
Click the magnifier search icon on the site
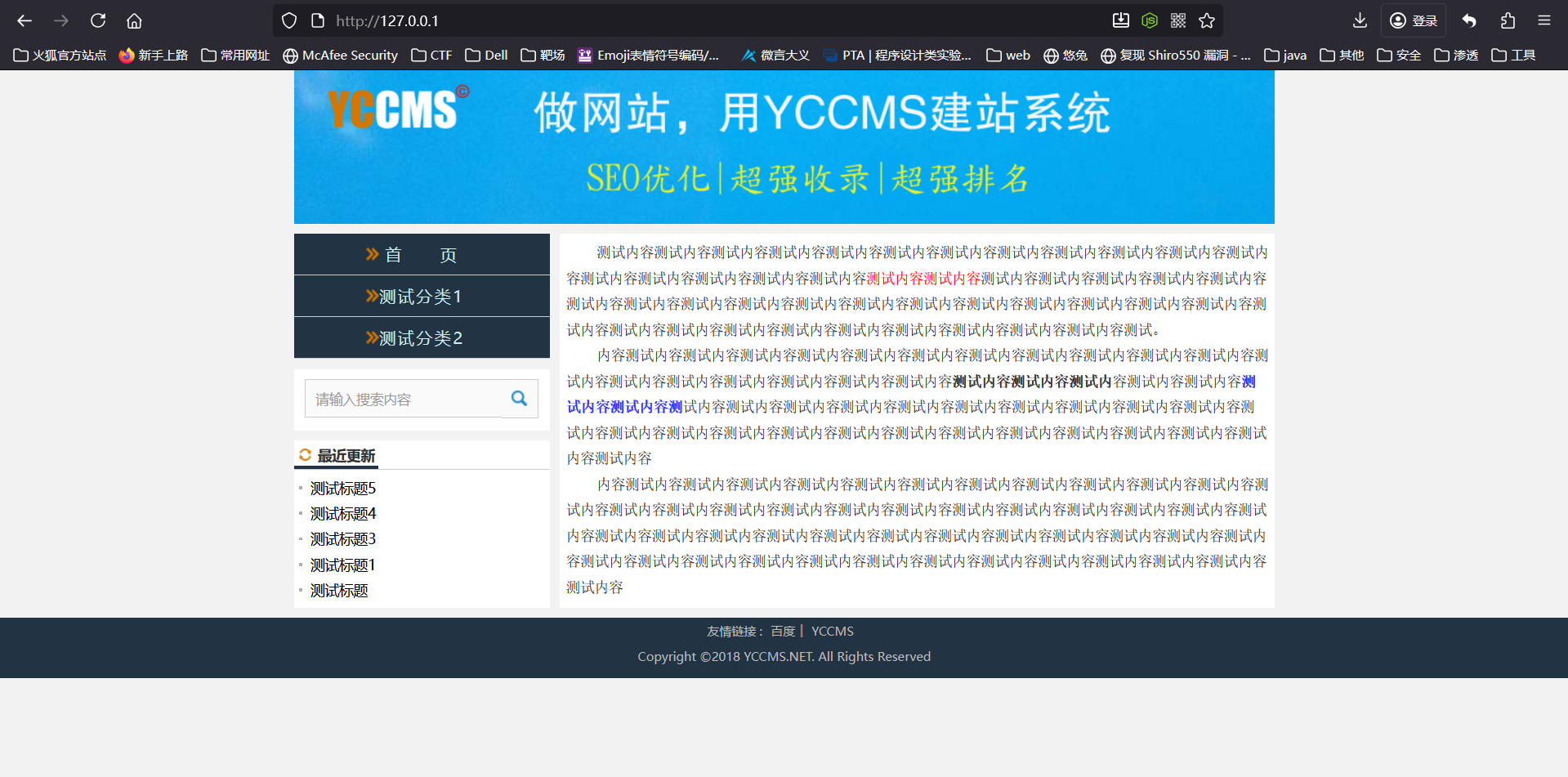(x=519, y=399)
